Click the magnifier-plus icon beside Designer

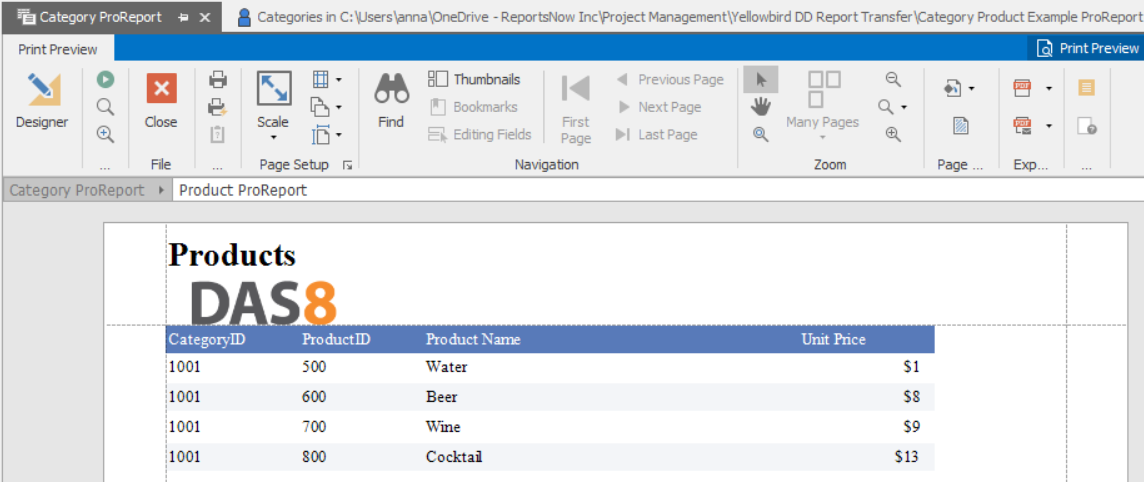(x=106, y=134)
